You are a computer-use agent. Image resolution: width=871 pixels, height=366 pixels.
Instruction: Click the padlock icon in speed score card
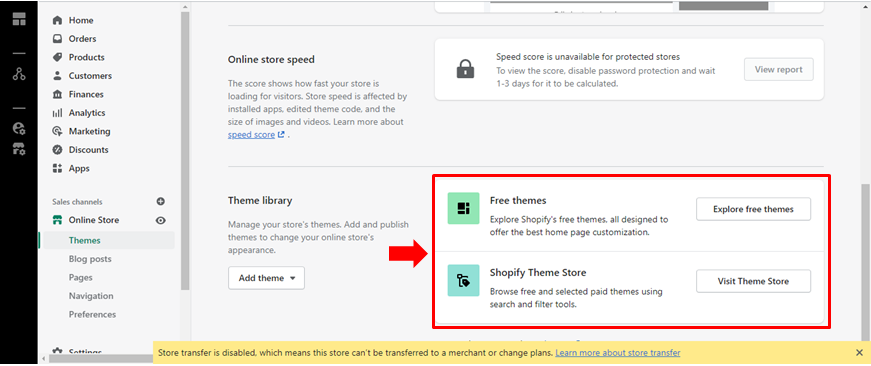point(464,69)
